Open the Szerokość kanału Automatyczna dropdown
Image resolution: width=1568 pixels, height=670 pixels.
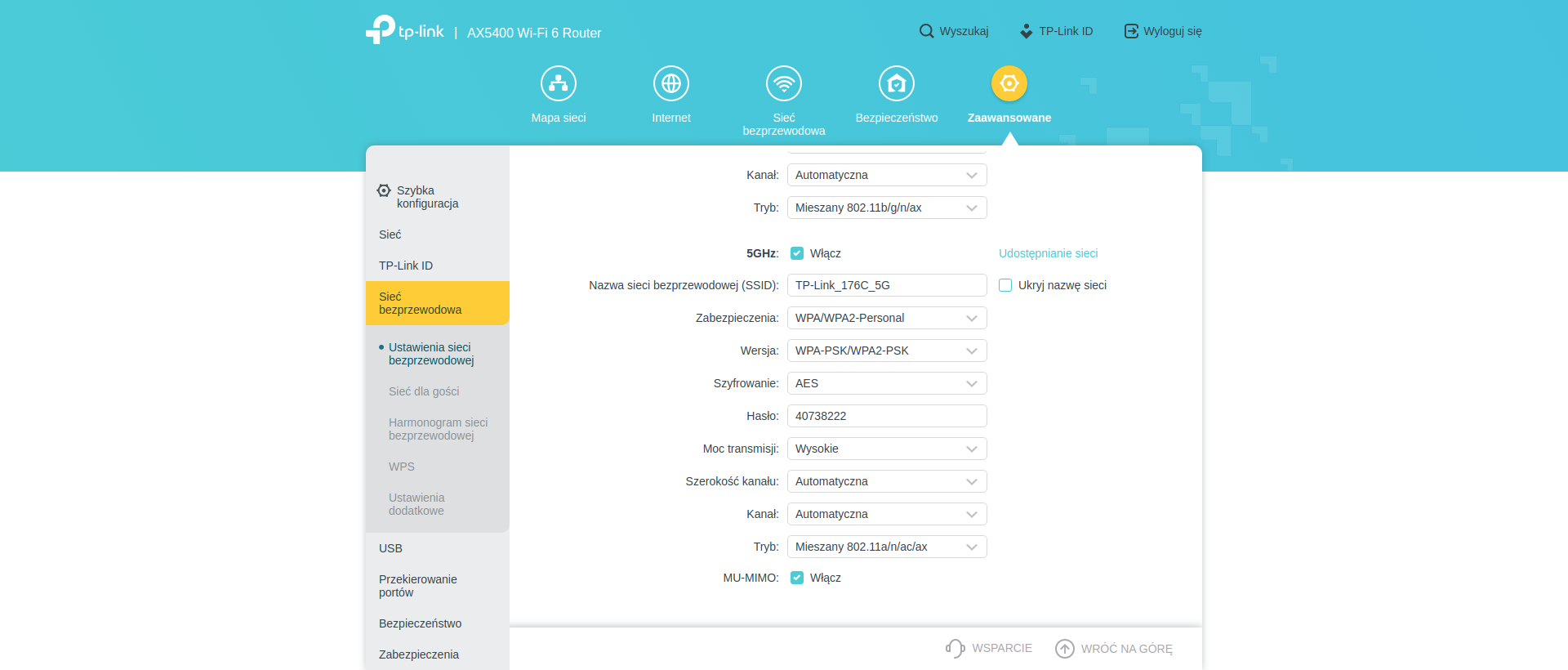(887, 481)
